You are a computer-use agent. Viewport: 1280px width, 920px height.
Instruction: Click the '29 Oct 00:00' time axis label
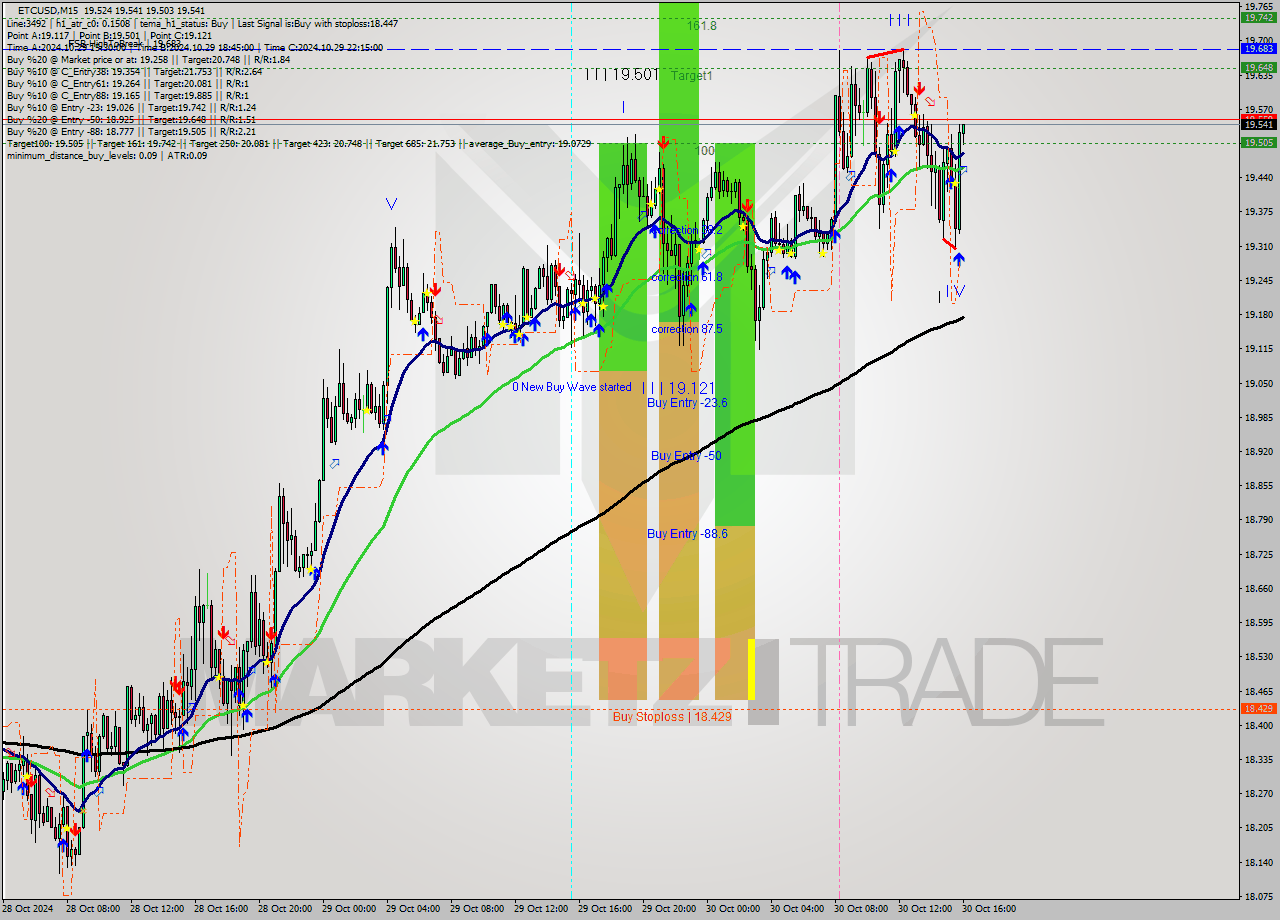[x=351, y=909]
